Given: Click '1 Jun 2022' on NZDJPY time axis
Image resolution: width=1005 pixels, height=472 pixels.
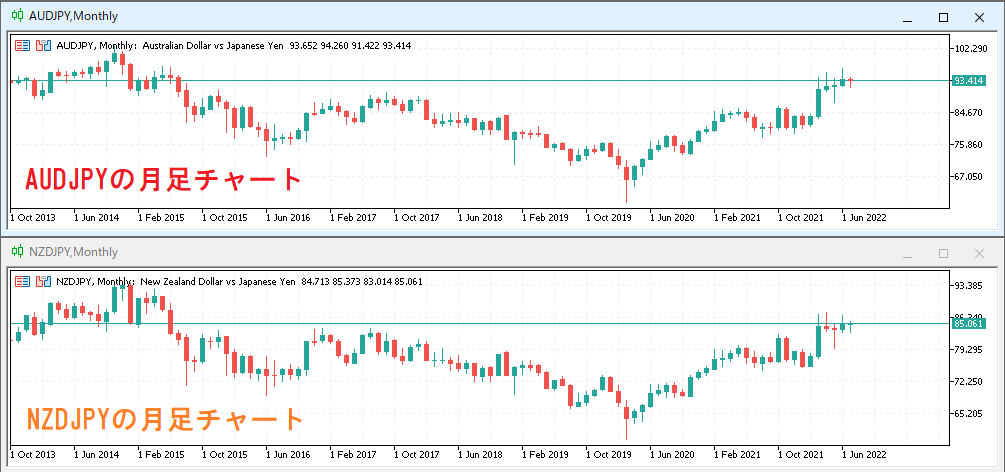Looking at the screenshot, I should click(865, 454).
